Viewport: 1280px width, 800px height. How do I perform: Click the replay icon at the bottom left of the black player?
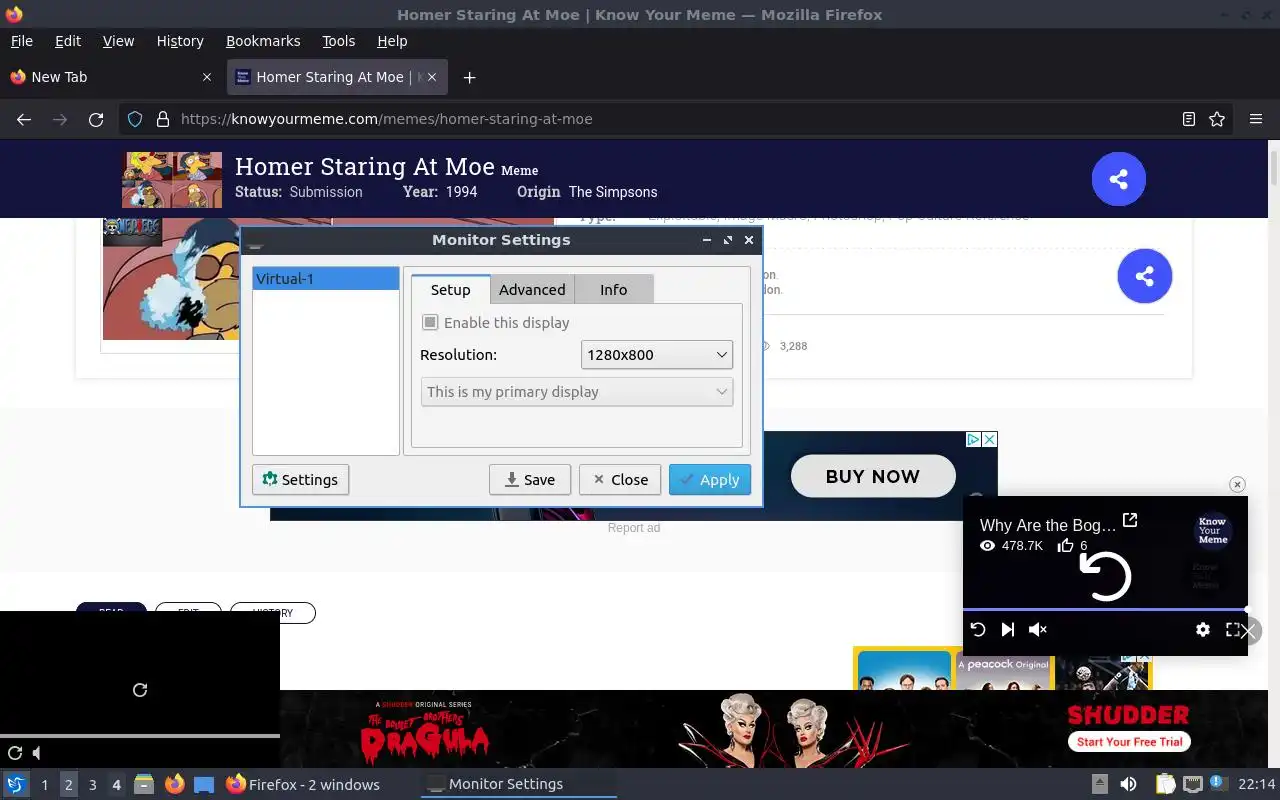pos(15,753)
